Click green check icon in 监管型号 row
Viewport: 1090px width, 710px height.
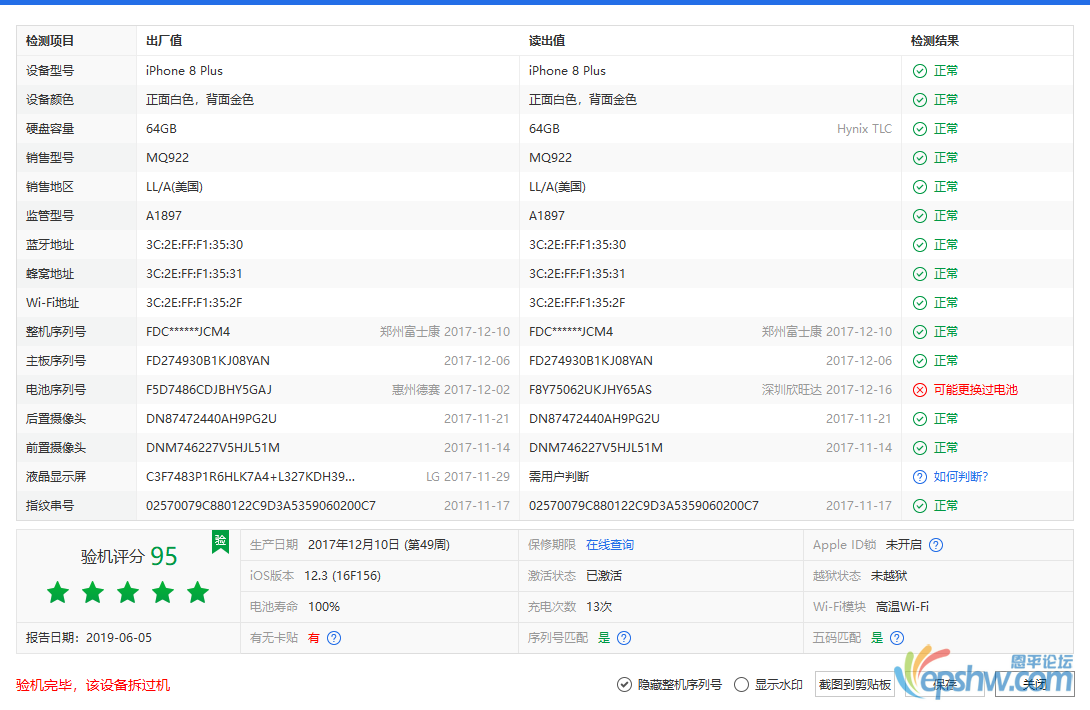coord(920,216)
